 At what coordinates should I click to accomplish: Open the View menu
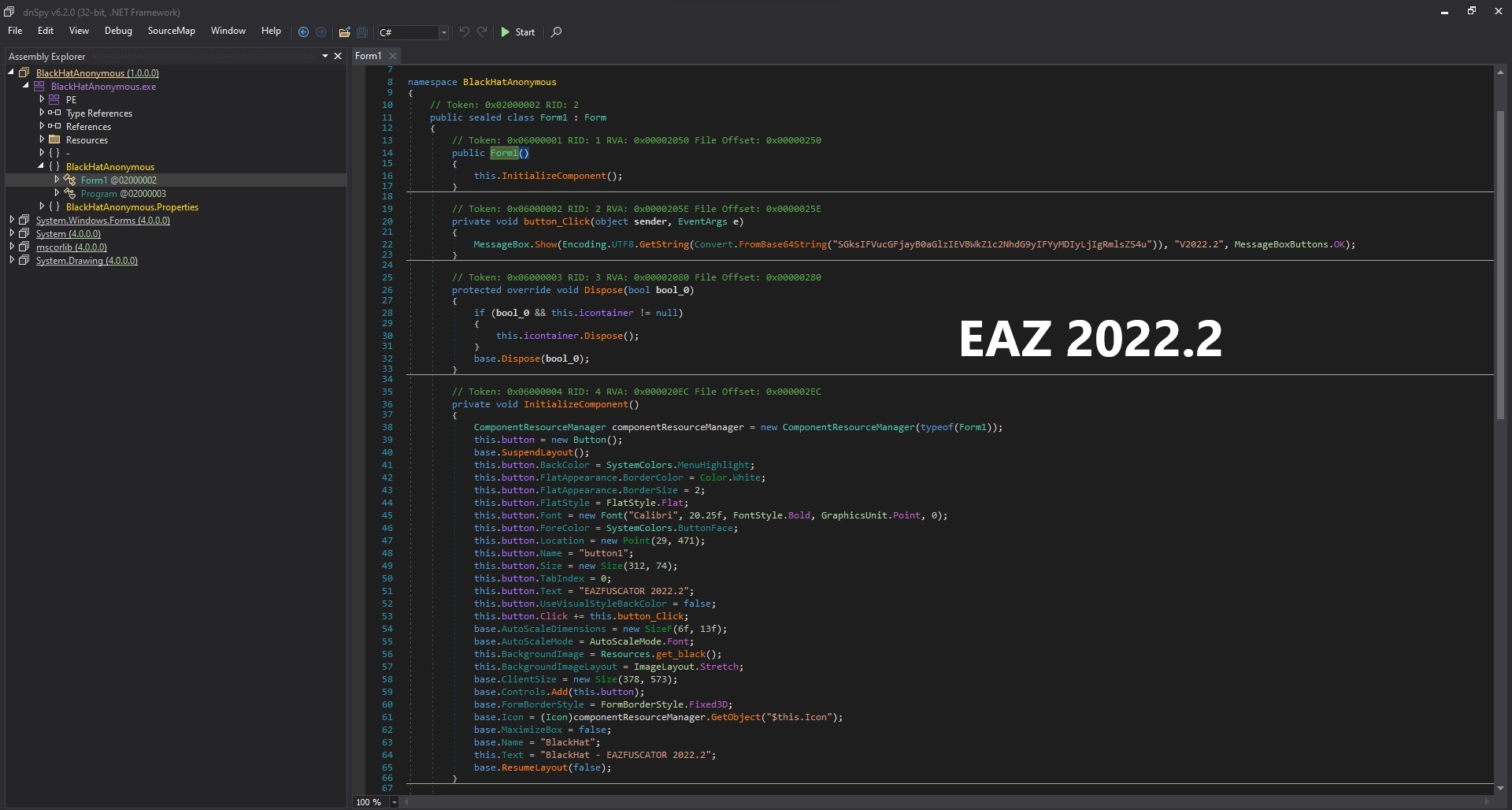tap(79, 31)
